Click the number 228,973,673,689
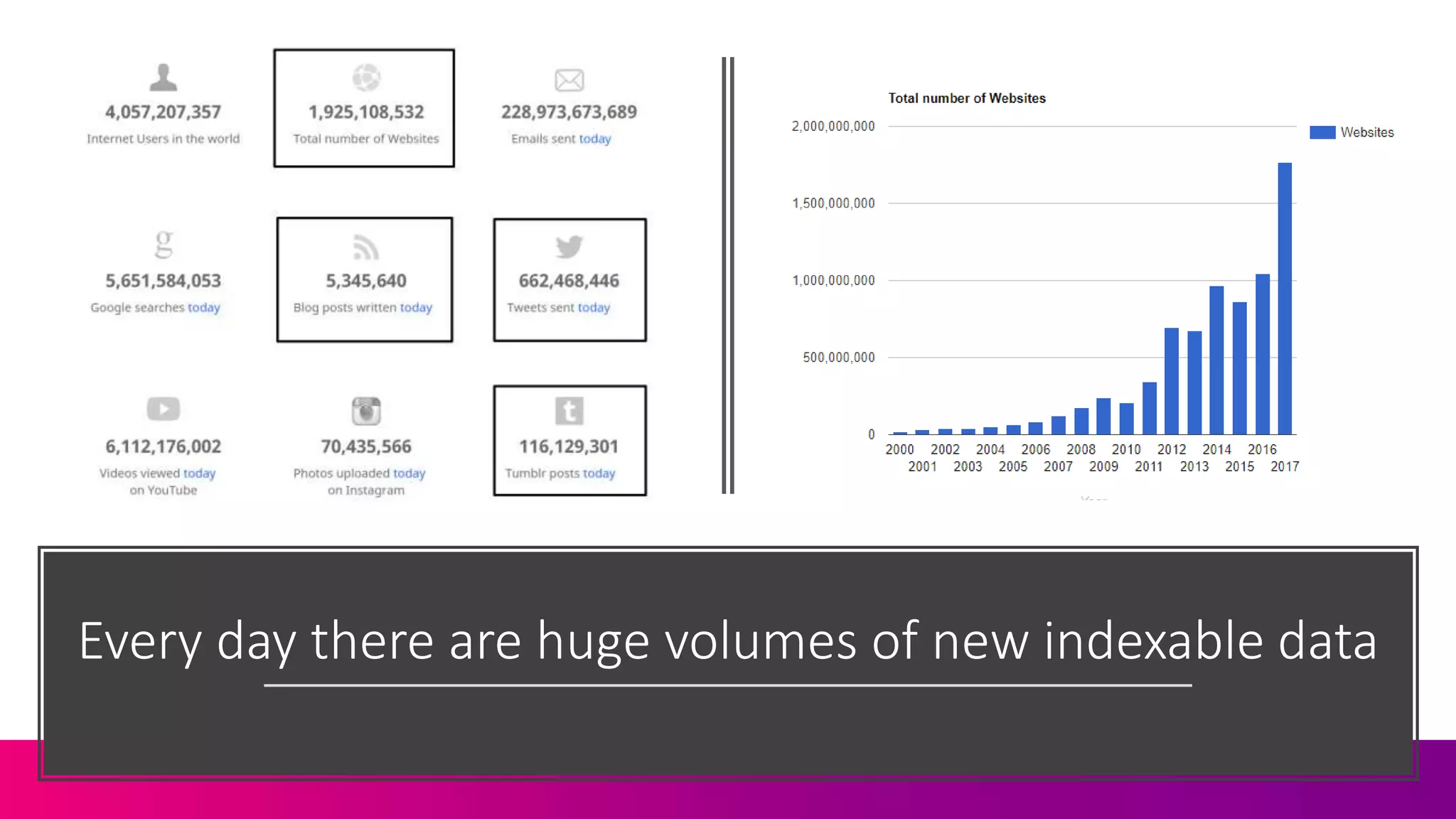This screenshot has height=819, width=1456. pyautogui.click(x=569, y=112)
